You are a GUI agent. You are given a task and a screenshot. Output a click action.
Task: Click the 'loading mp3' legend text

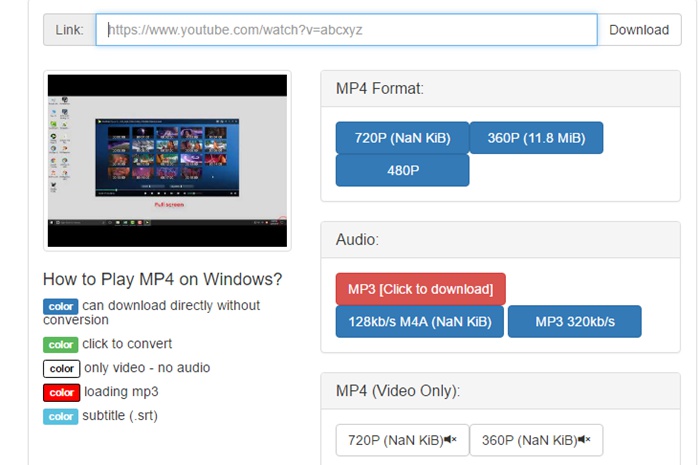click(121, 392)
